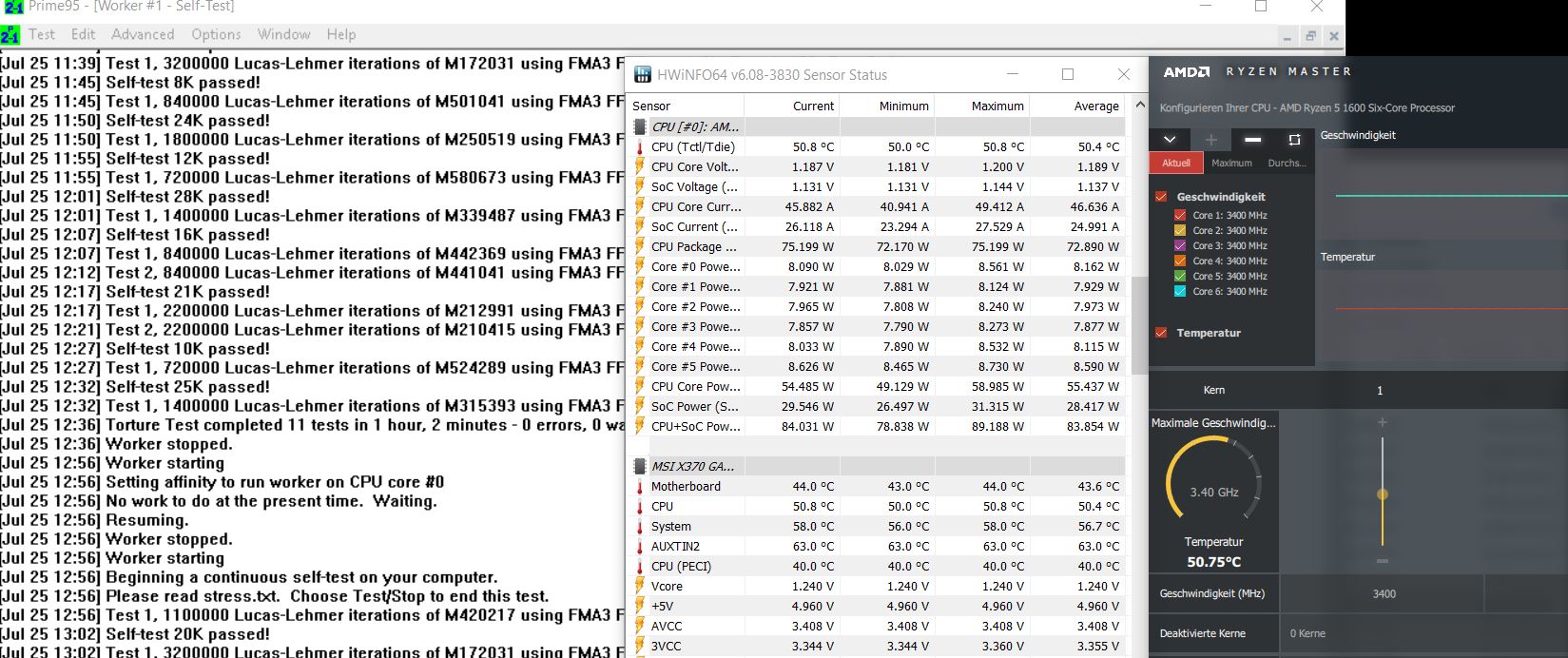Toggle the Core 2: 3400 MHz checkbox
The height and width of the screenshot is (658, 1568).
tap(1180, 230)
